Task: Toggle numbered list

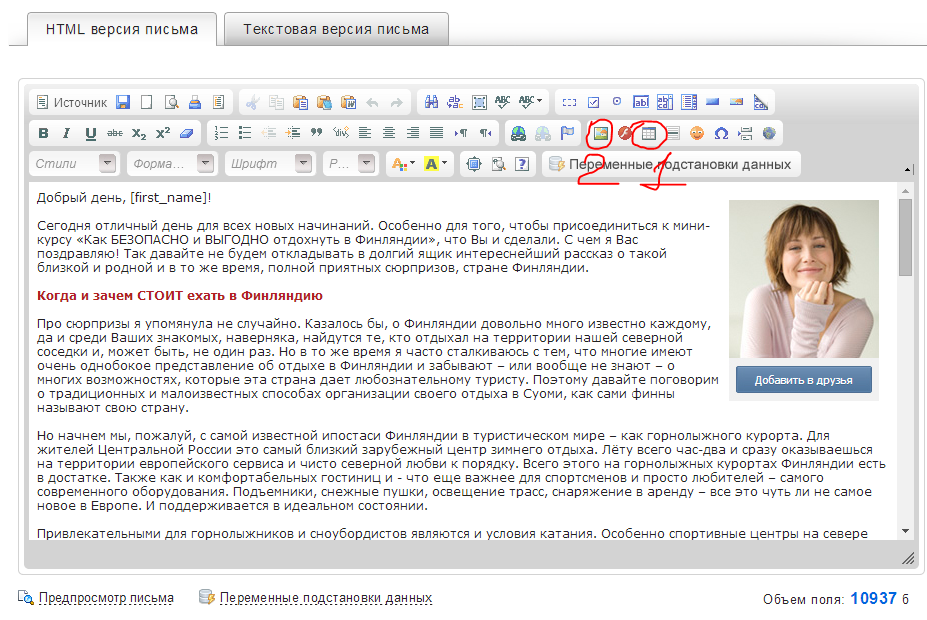Action: (x=221, y=133)
